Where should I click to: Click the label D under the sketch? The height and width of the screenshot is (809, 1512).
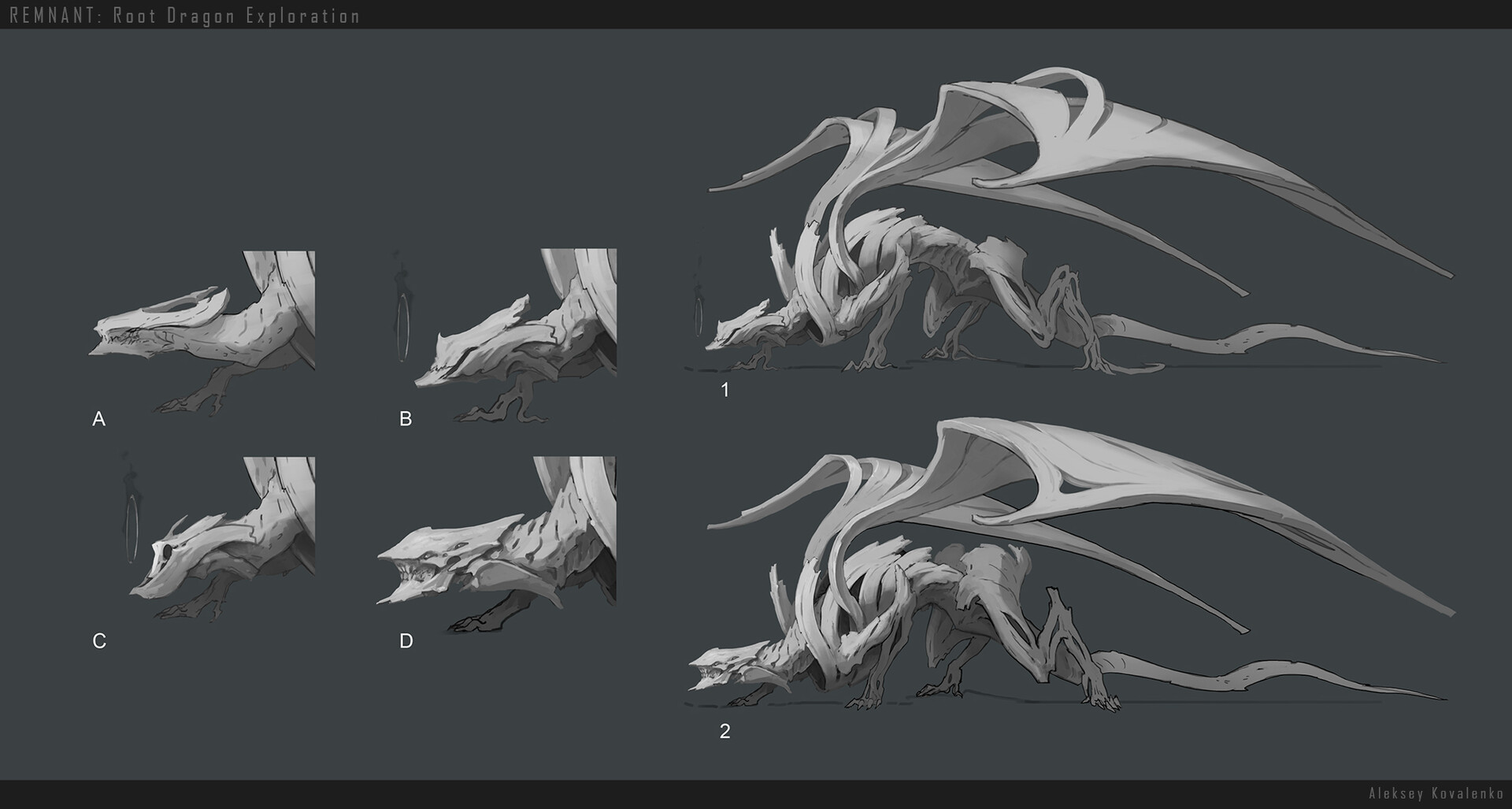pyautogui.click(x=406, y=639)
